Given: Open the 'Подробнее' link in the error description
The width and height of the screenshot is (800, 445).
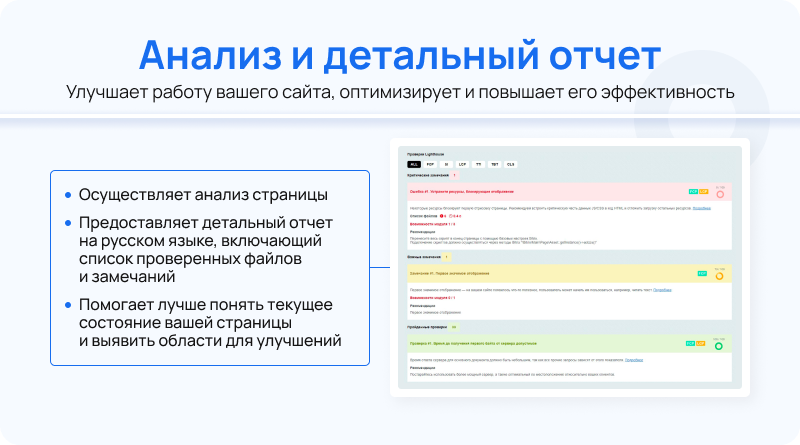Looking at the screenshot, I should tap(702, 208).
